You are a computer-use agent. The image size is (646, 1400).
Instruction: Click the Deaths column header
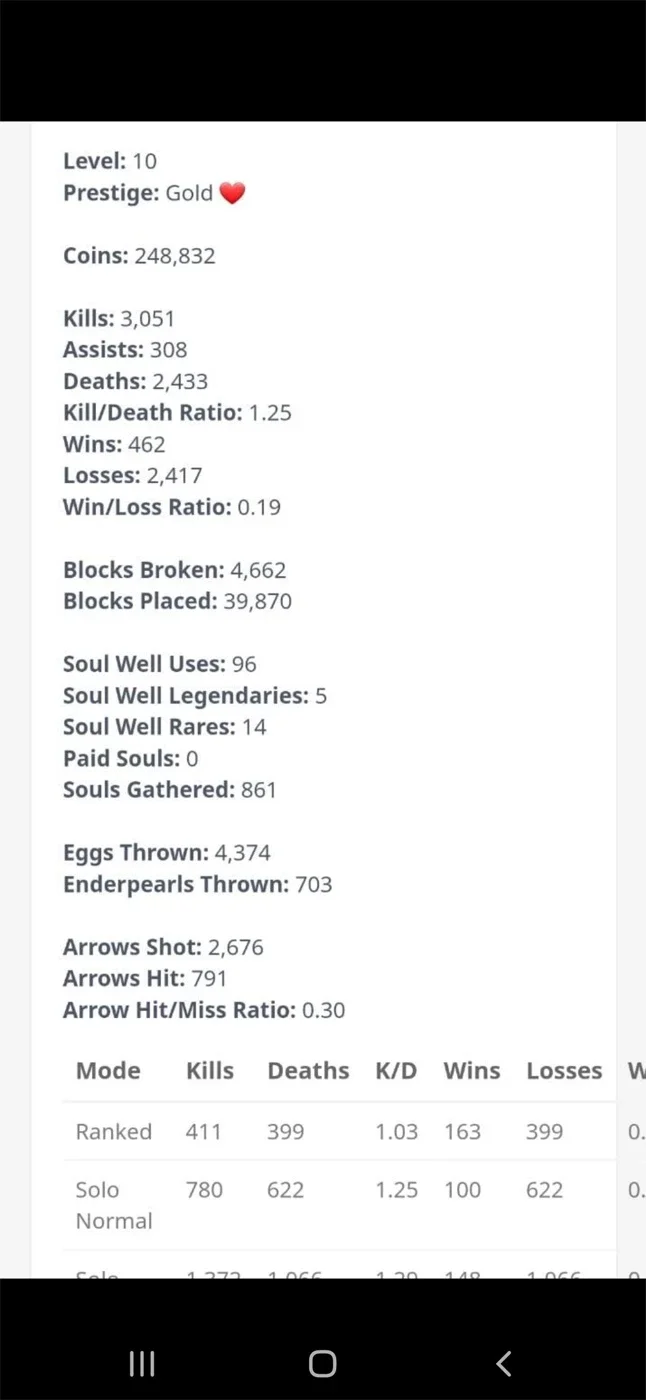pyautogui.click(x=308, y=1070)
